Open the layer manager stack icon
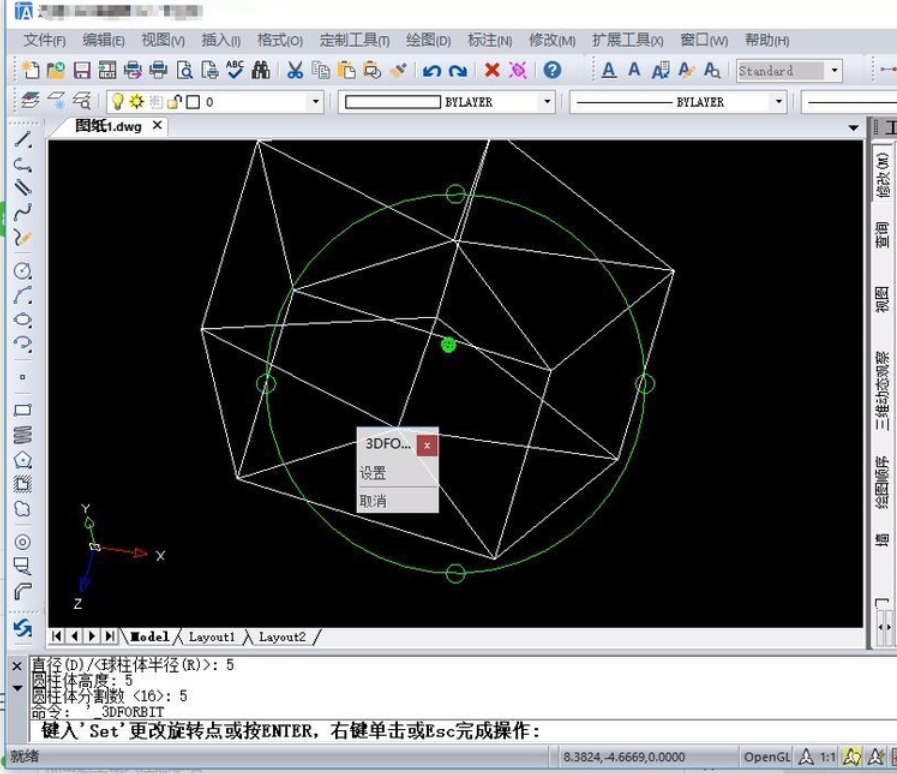Viewport: 897px width, 774px height. (30, 101)
